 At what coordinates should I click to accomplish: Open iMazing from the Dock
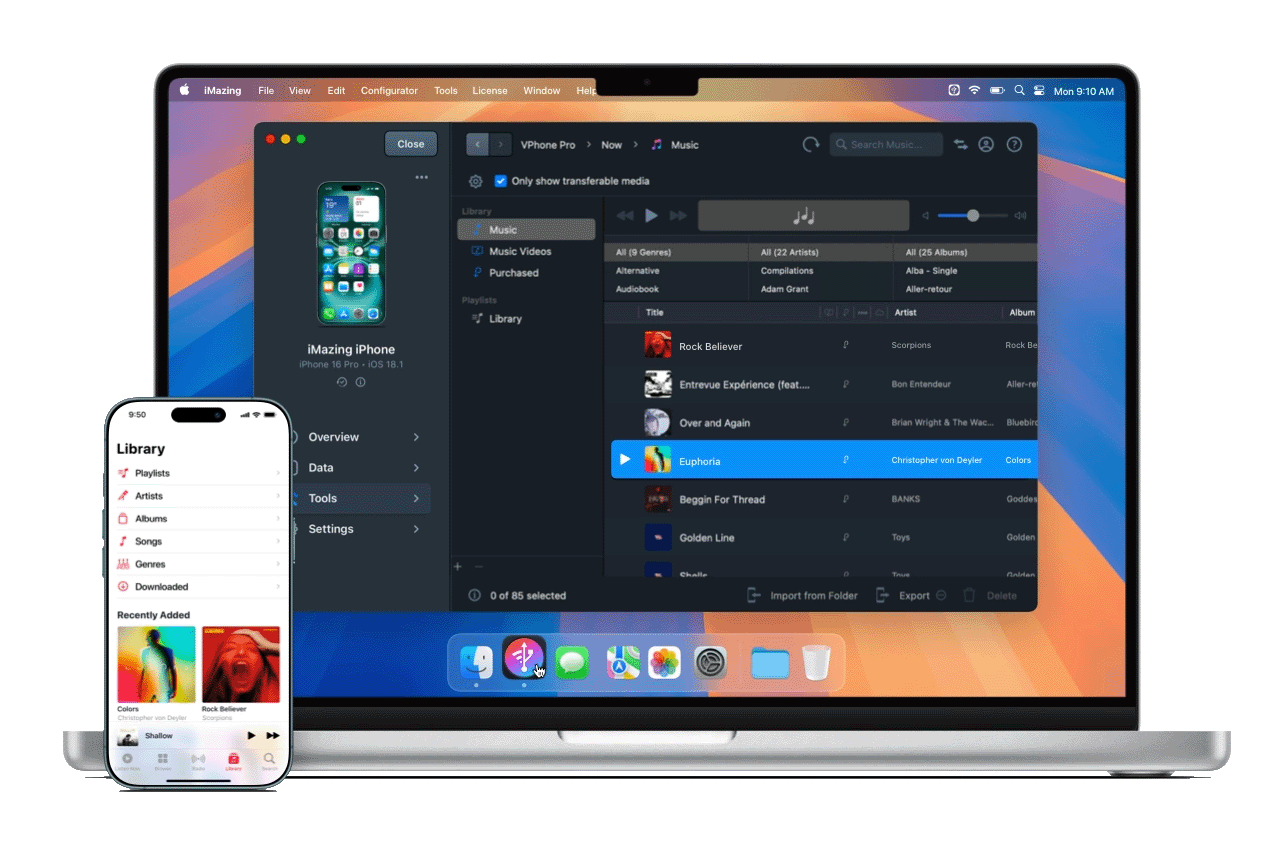(524, 658)
